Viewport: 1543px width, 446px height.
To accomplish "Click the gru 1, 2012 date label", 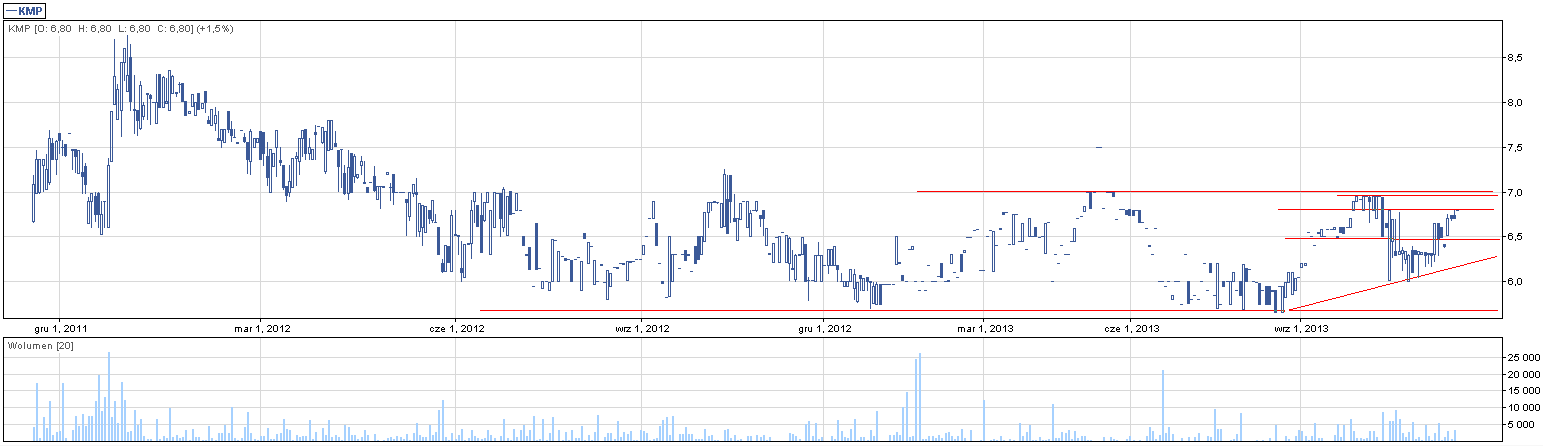I will (824, 327).
